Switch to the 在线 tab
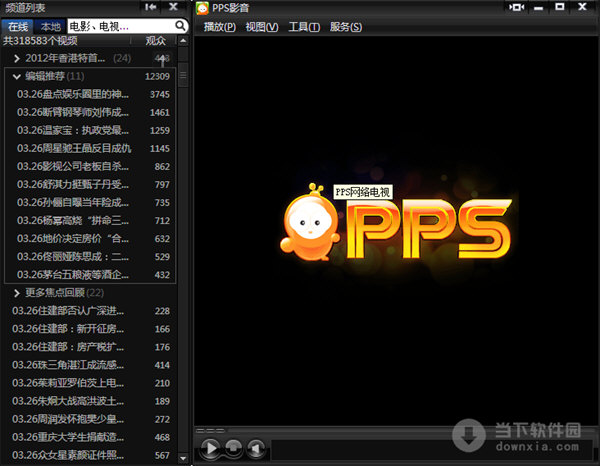The image size is (600, 466). tap(18, 25)
